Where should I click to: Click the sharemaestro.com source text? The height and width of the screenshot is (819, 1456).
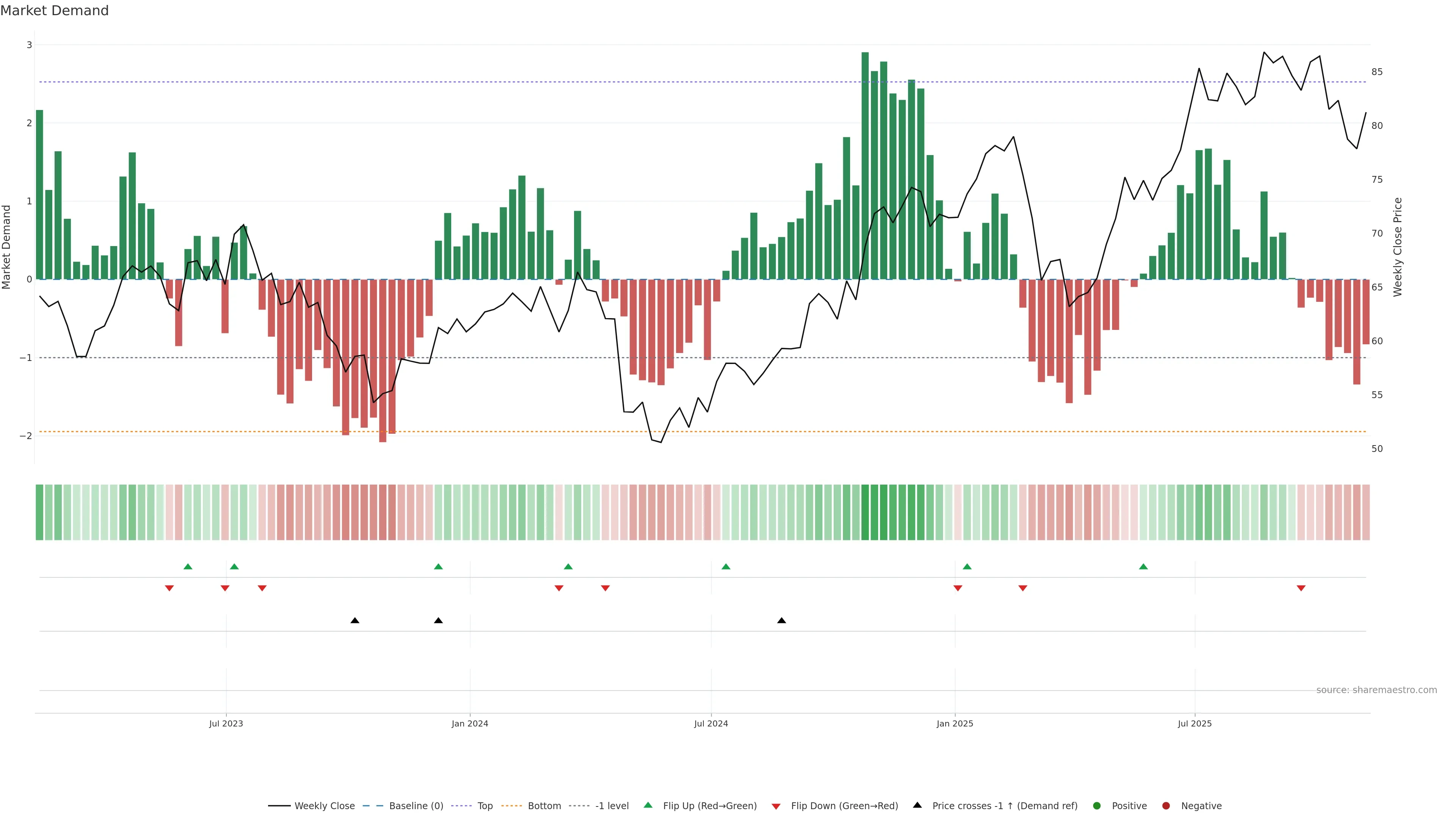(1376, 690)
